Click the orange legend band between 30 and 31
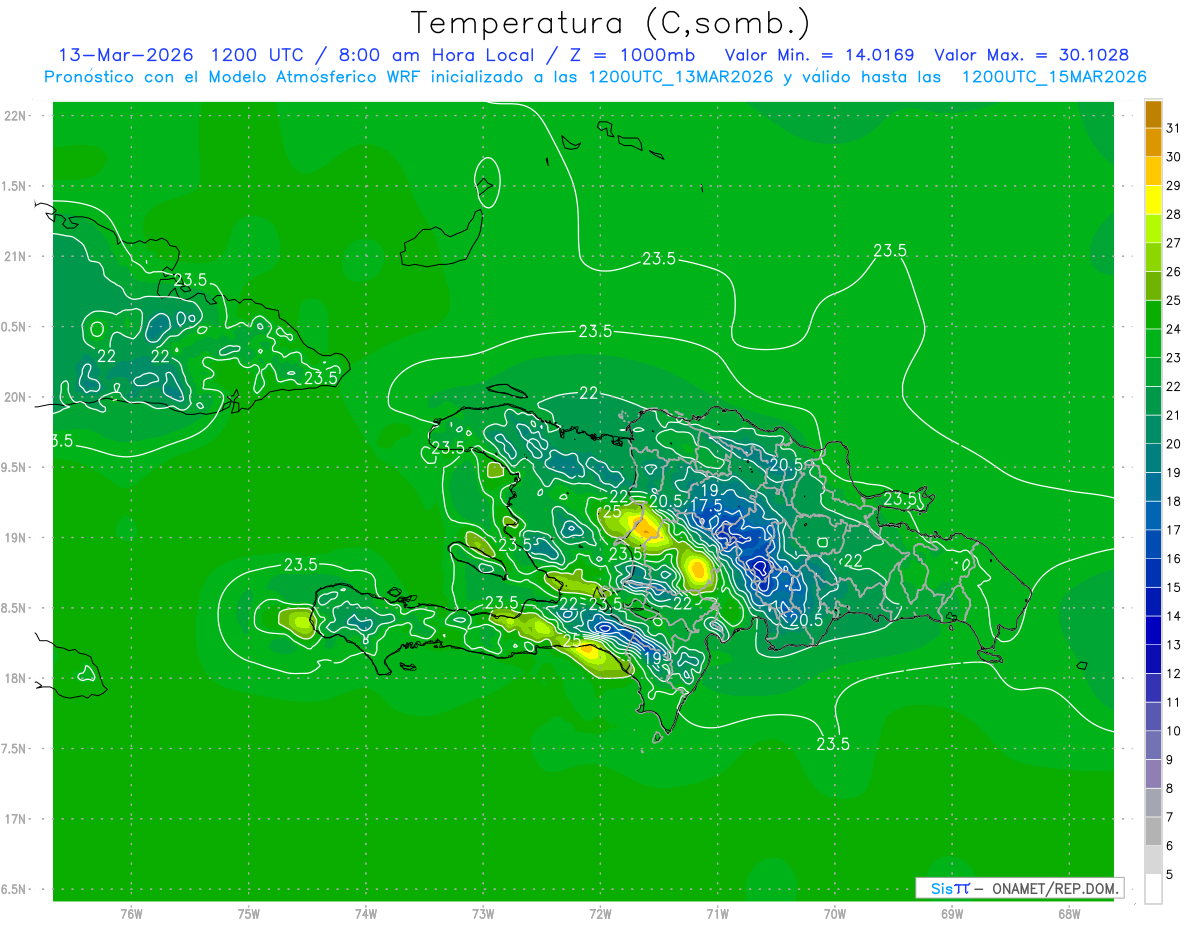The width and height of the screenshot is (1200, 927). 1153,143
